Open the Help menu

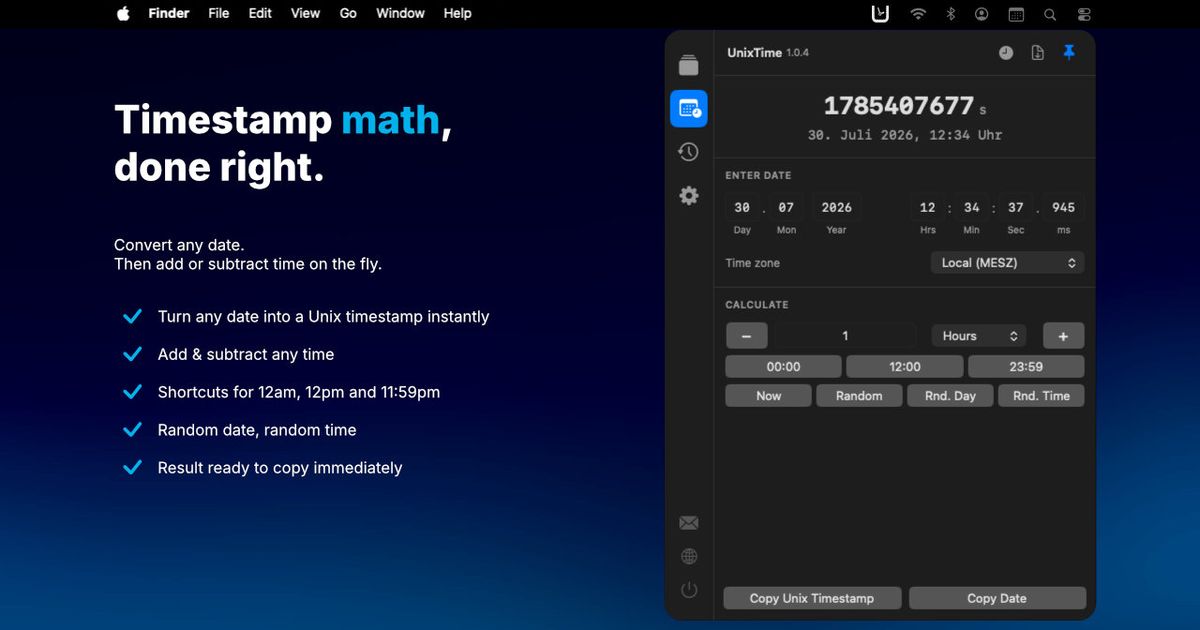pos(457,14)
